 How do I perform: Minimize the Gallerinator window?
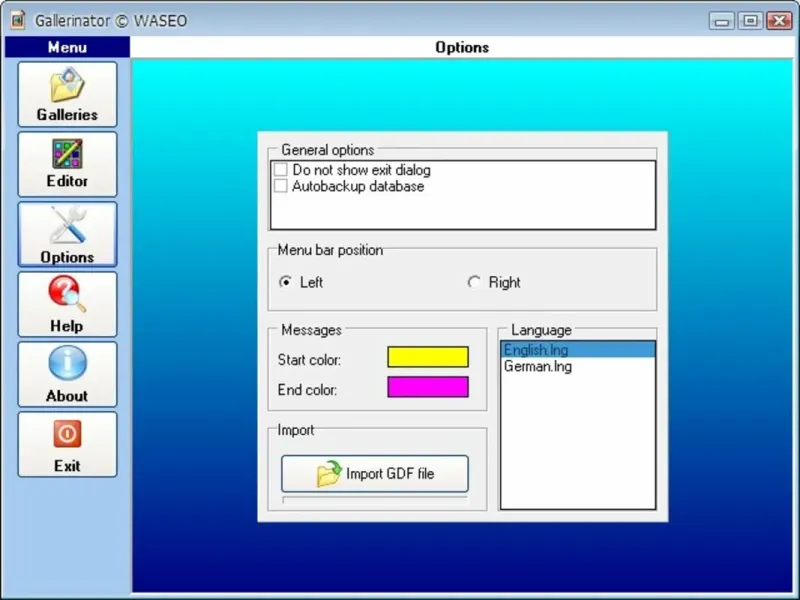point(721,21)
